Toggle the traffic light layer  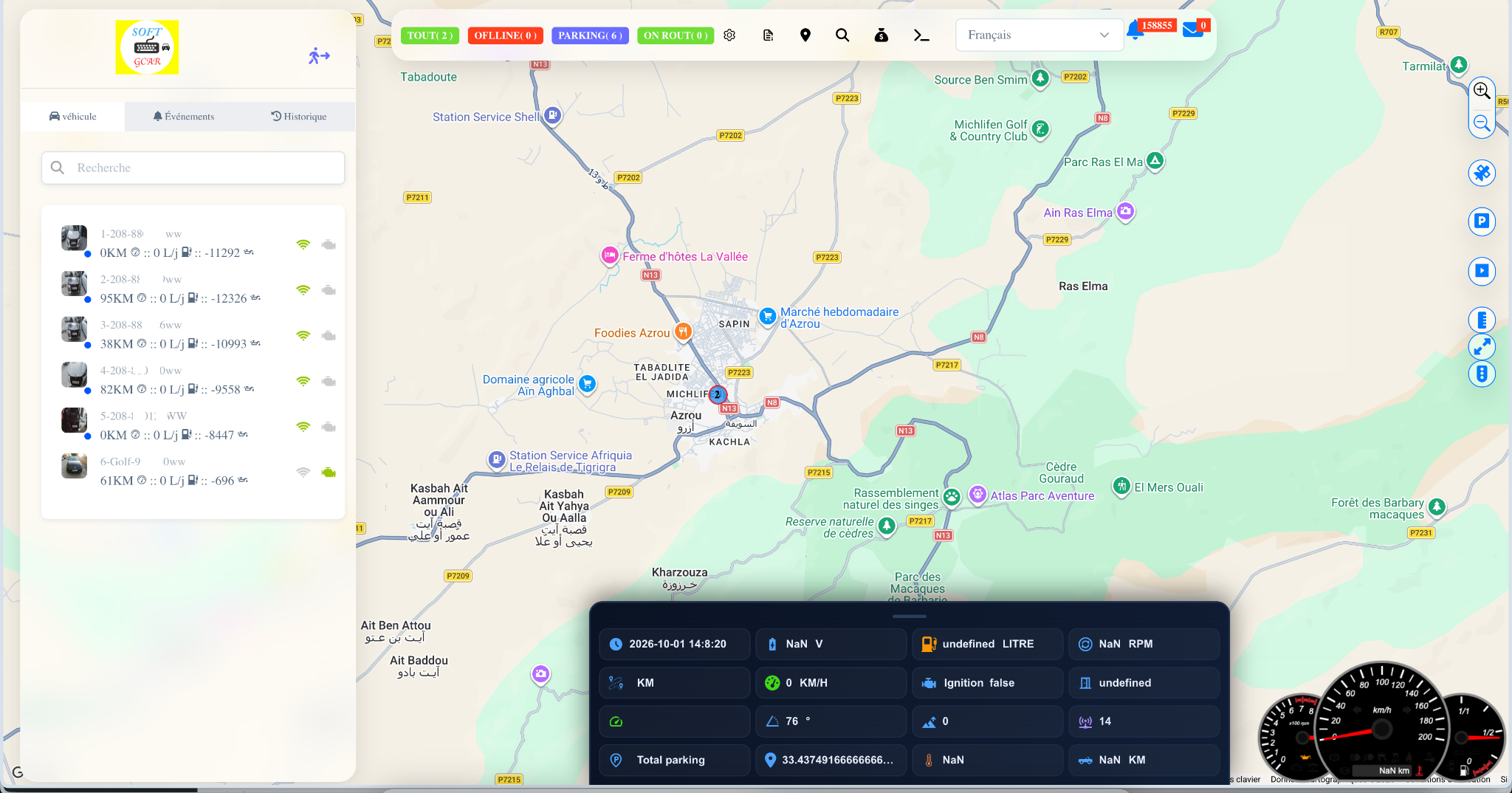pyautogui.click(x=1482, y=374)
